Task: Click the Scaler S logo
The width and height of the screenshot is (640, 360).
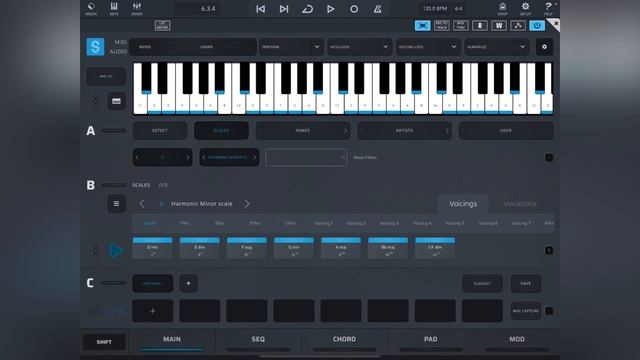Action: point(96,47)
